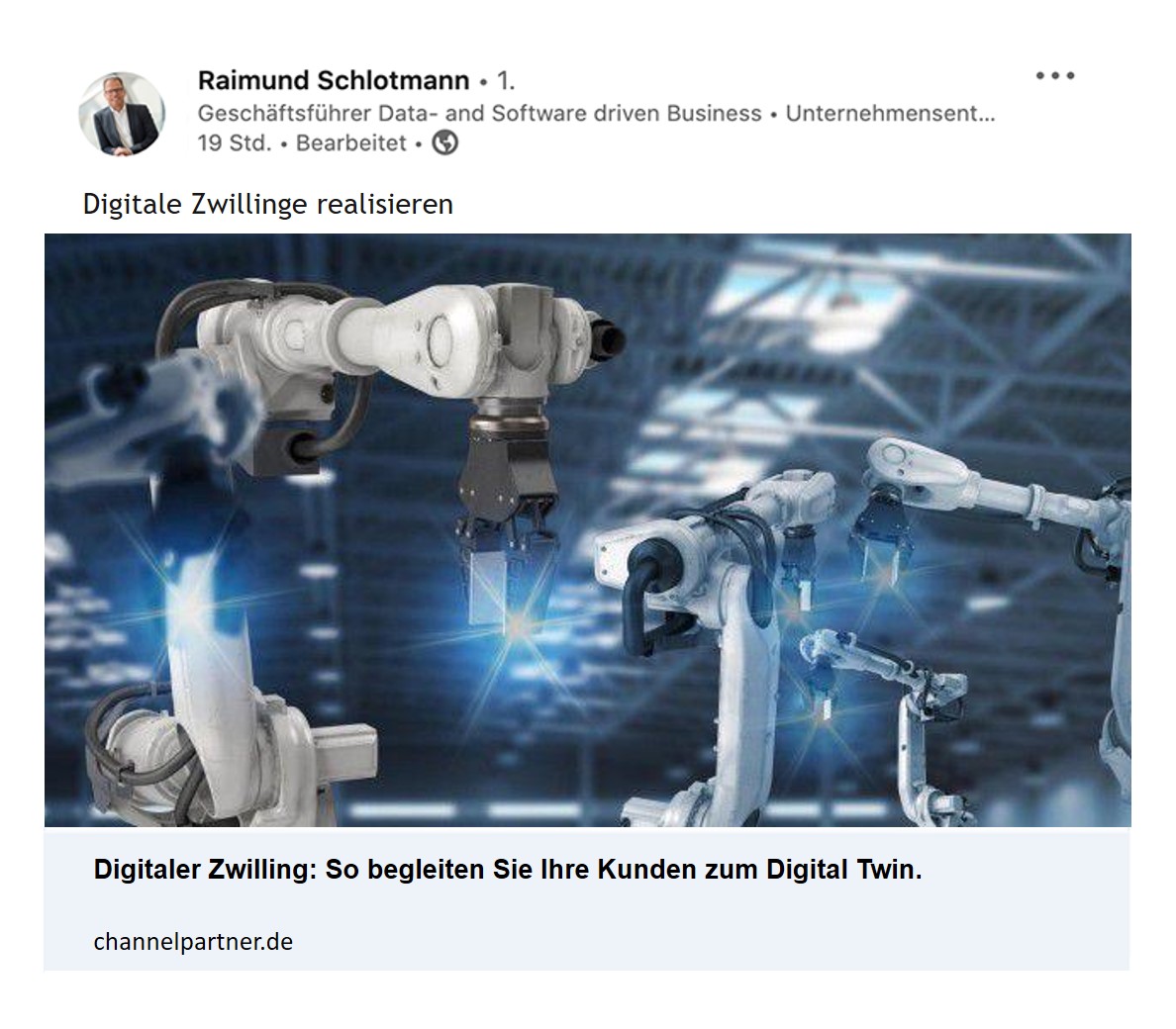This screenshot has height=1029, width=1176.
Task: Click the 'Bearbeitet' edited label
Action: coord(351,142)
